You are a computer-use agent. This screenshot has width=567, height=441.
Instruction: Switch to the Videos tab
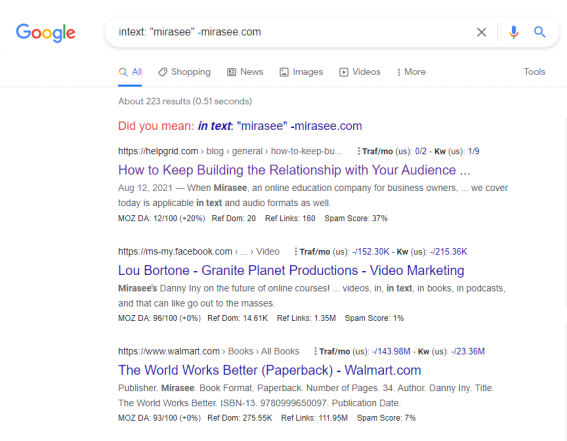(360, 72)
